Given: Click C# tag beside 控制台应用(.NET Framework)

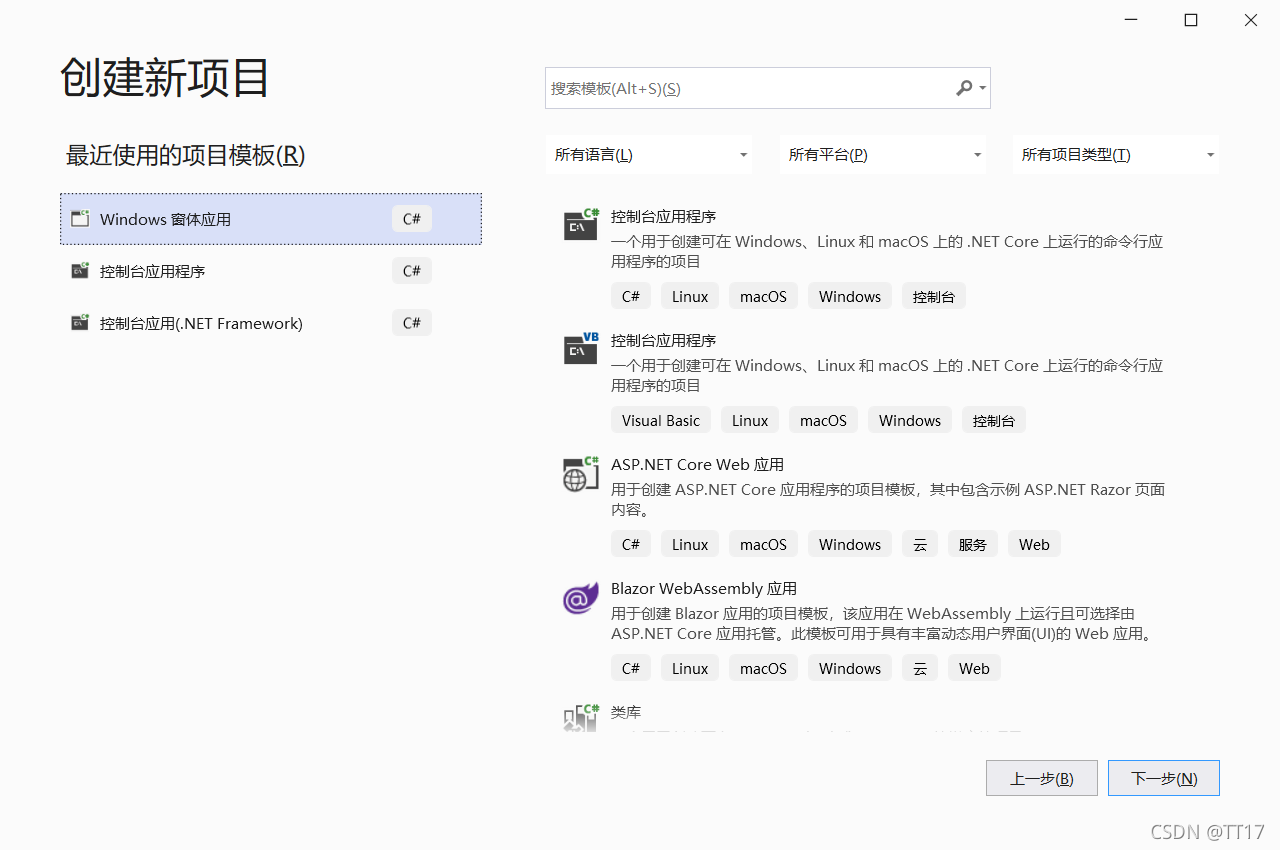Looking at the screenshot, I should [x=412, y=323].
